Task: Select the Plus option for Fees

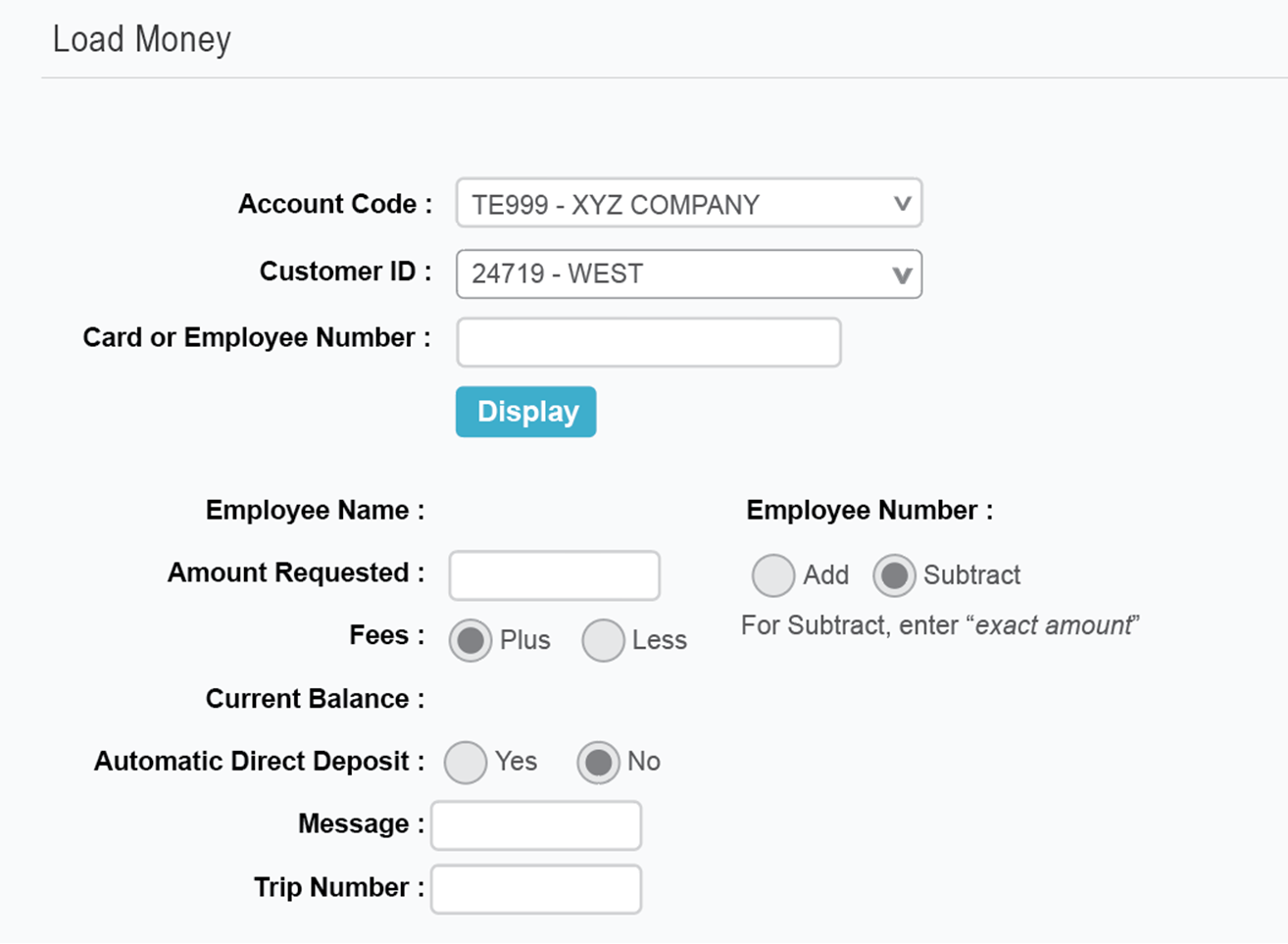Action: (471, 640)
